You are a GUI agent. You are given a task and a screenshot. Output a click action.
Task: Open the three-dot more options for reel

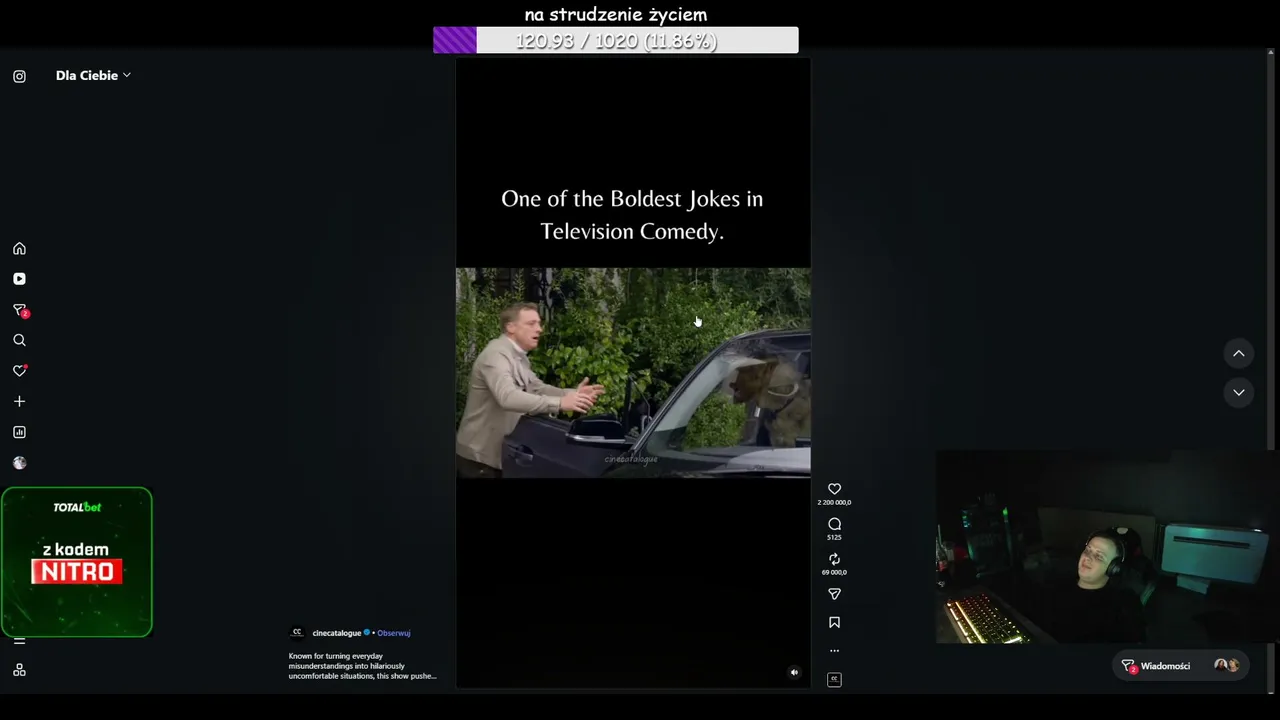[834, 651]
